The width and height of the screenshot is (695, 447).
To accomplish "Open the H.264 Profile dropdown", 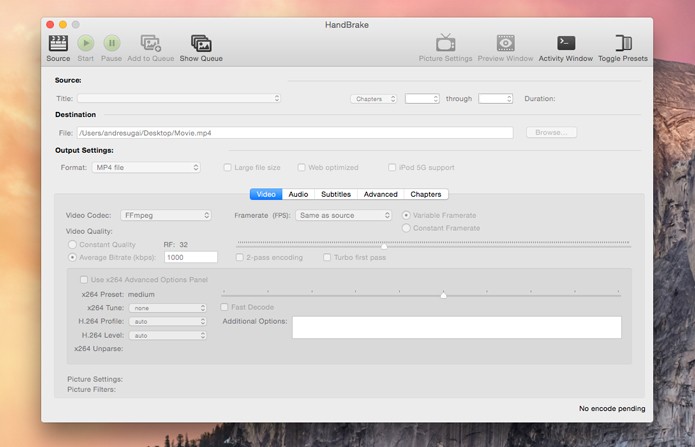I will (168, 322).
